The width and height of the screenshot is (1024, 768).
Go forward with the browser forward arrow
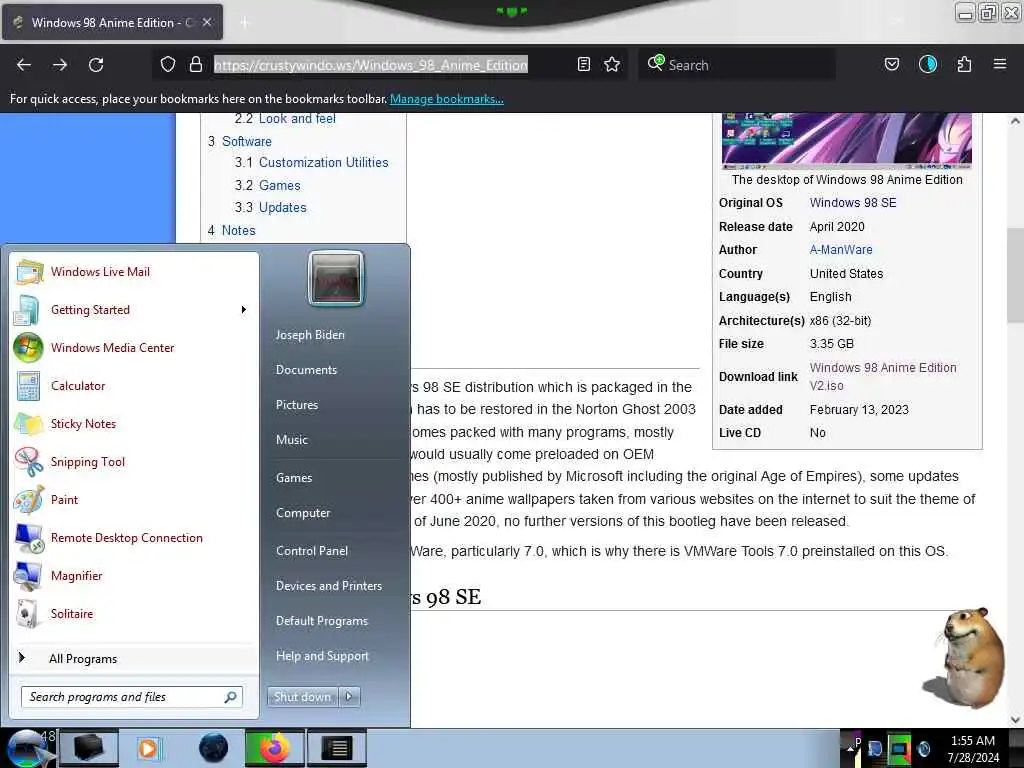[x=60, y=65]
